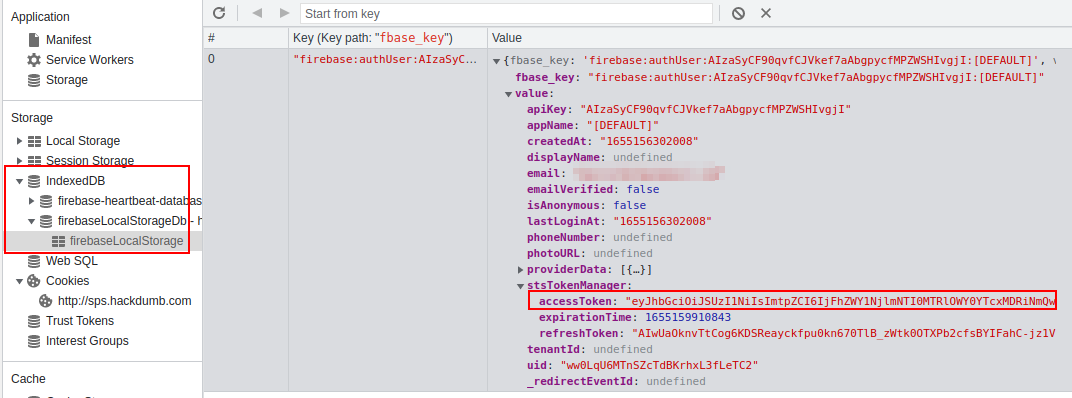This screenshot has height=398, width=1072.
Task: Click the Value column header
Action: (779, 37)
